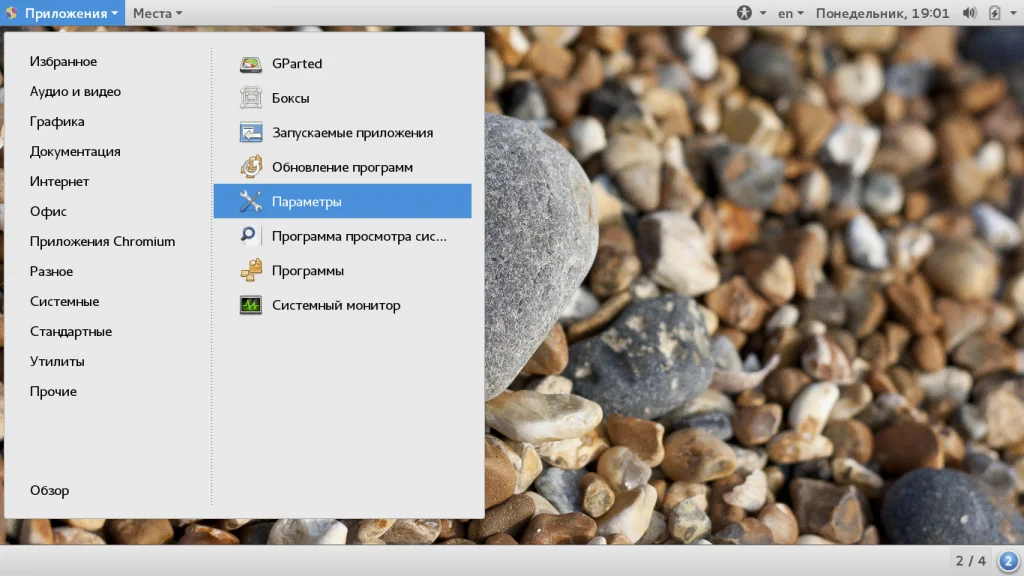
Task: Expand the system menu arrow at far right
Action: pyautogui.click(x=1014, y=13)
